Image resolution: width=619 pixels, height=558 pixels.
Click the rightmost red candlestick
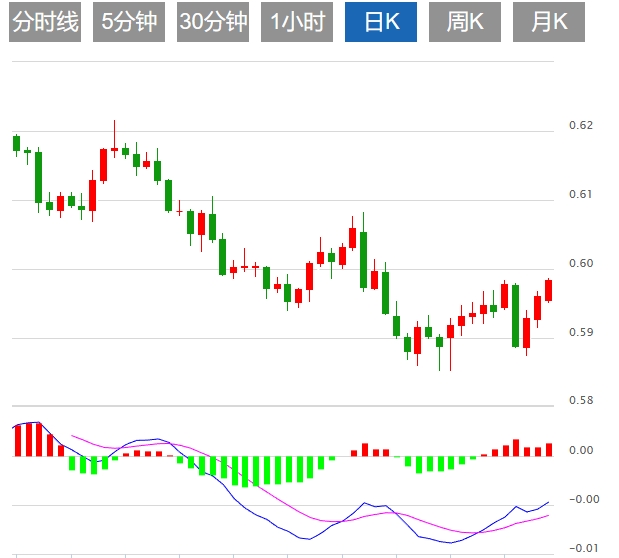tap(548, 290)
